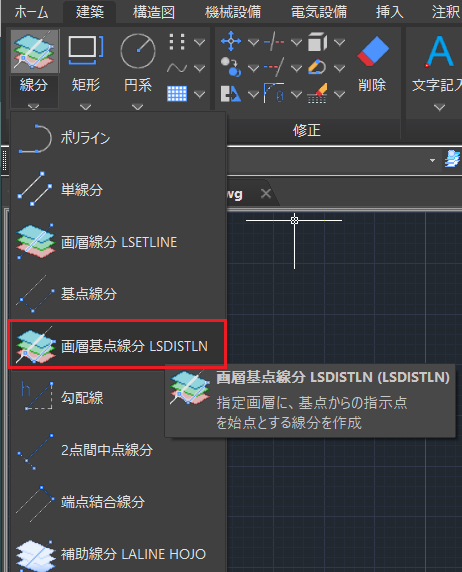Click the point array dots icon
The width and height of the screenshot is (462, 572).
click(x=177, y=42)
